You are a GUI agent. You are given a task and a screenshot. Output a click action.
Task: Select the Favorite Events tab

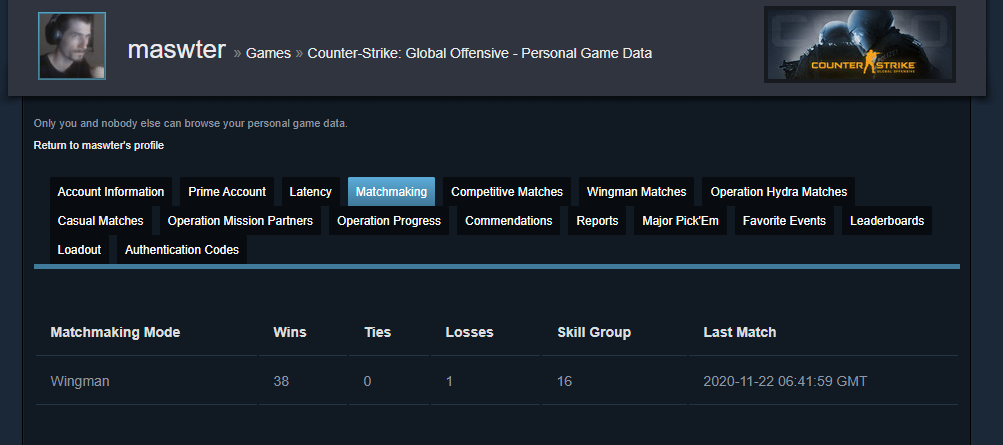(x=784, y=221)
